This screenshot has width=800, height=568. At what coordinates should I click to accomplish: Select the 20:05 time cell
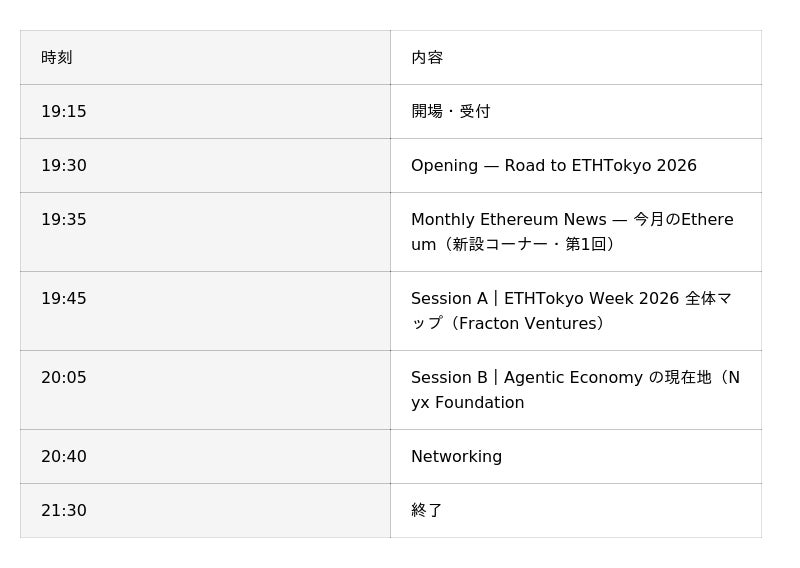click(205, 390)
